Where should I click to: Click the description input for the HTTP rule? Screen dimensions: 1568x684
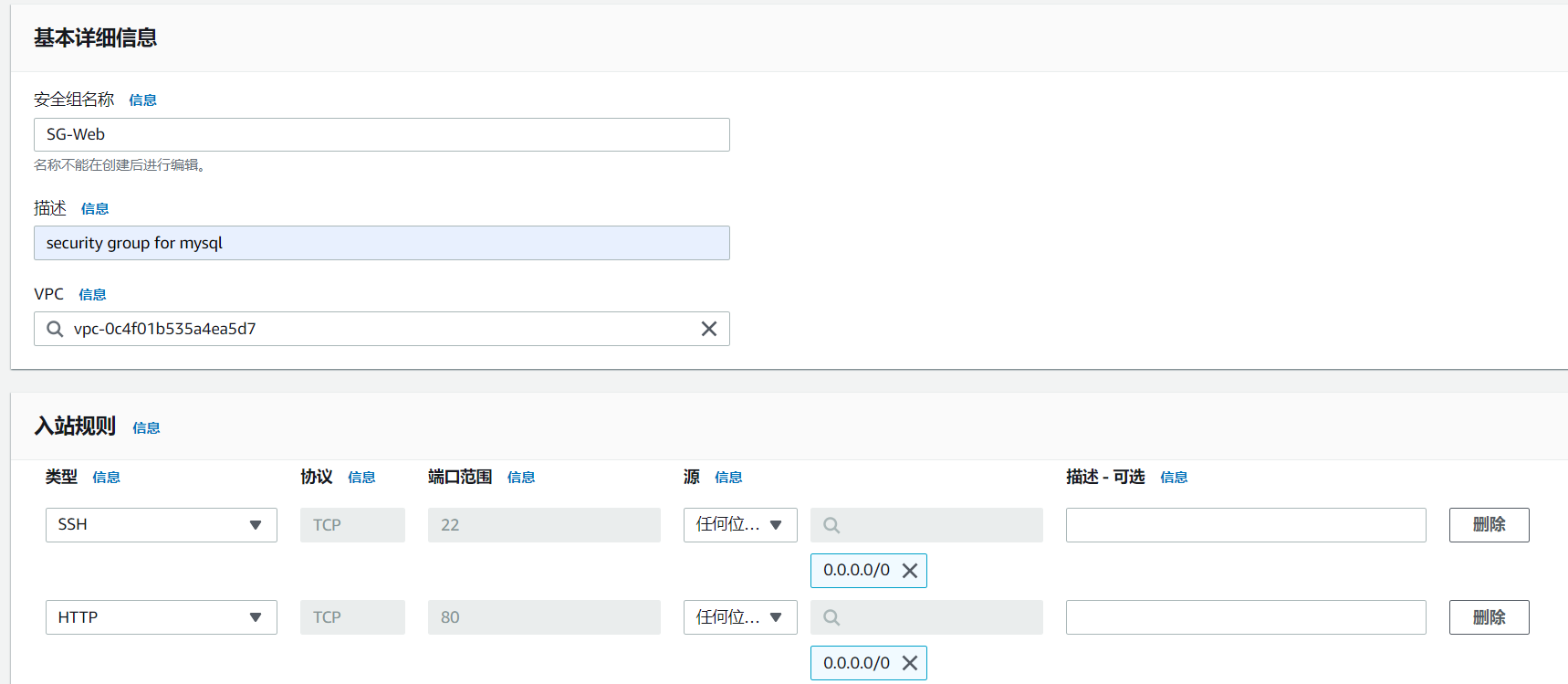coord(1246,617)
